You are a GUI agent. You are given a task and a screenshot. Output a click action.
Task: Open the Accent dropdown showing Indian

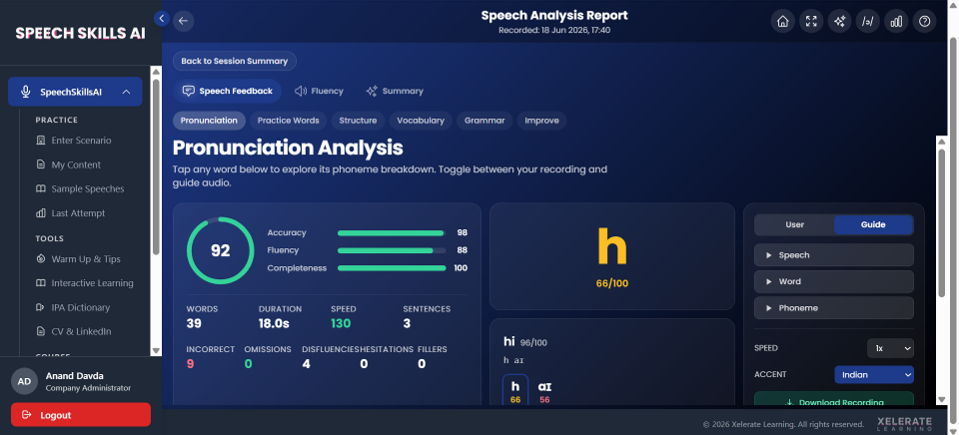click(874, 374)
